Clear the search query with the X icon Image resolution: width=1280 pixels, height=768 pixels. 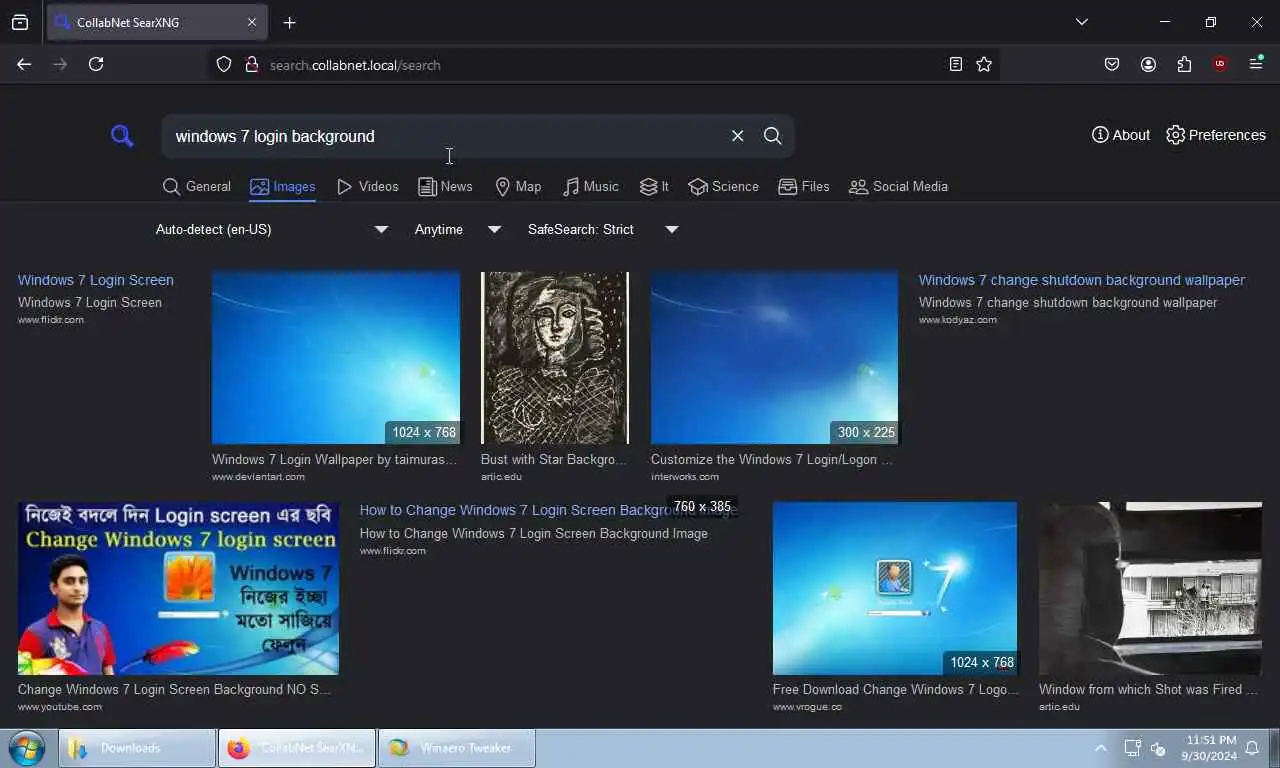tap(738, 136)
